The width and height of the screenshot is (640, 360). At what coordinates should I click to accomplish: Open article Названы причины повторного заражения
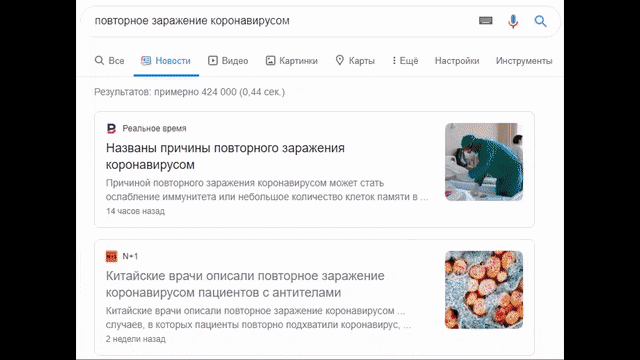tap(225, 156)
